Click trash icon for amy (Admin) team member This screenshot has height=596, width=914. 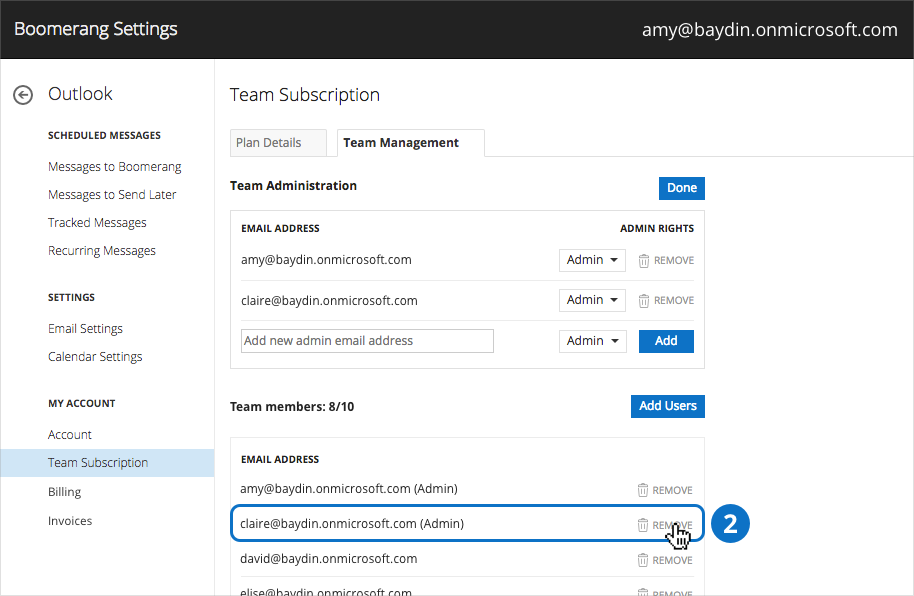click(642, 490)
